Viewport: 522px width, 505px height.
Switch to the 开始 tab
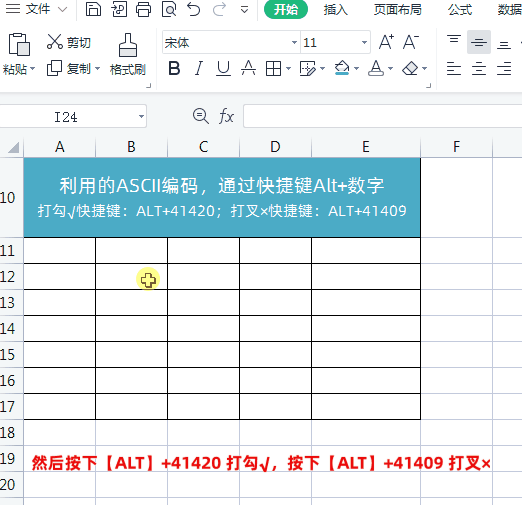286,9
